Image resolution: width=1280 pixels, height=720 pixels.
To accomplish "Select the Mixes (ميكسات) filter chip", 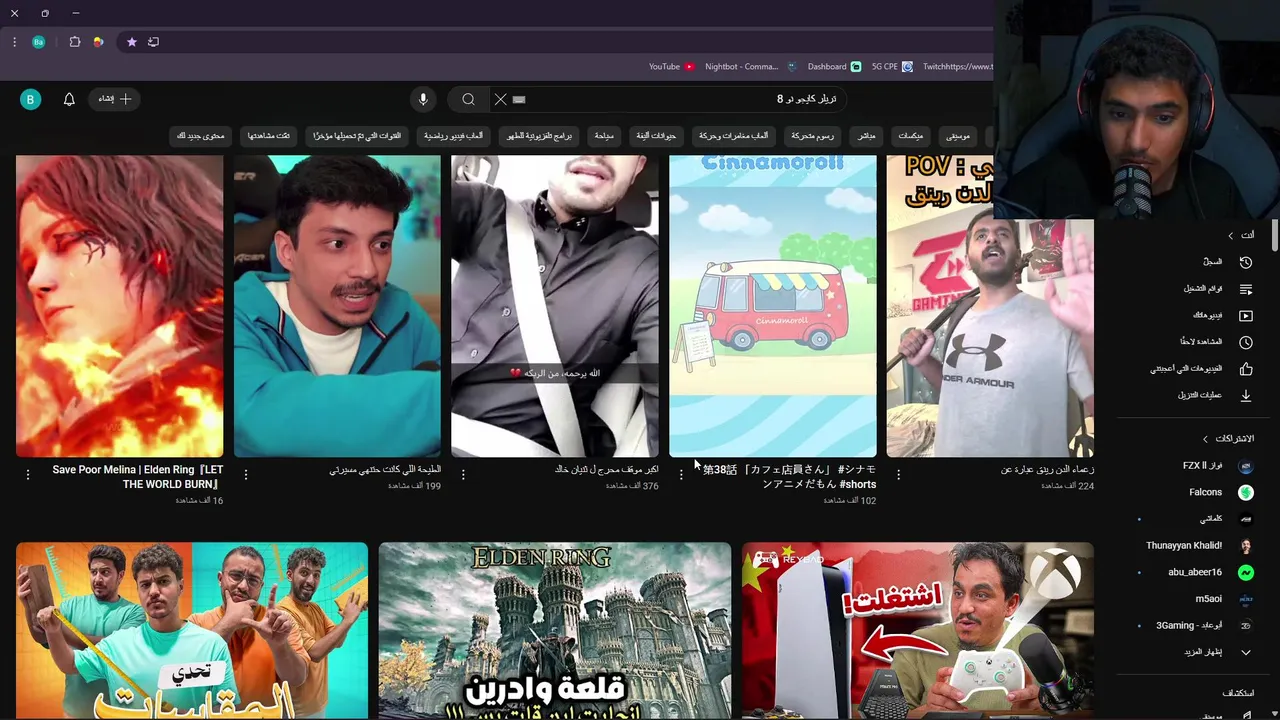I will coord(910,135).
